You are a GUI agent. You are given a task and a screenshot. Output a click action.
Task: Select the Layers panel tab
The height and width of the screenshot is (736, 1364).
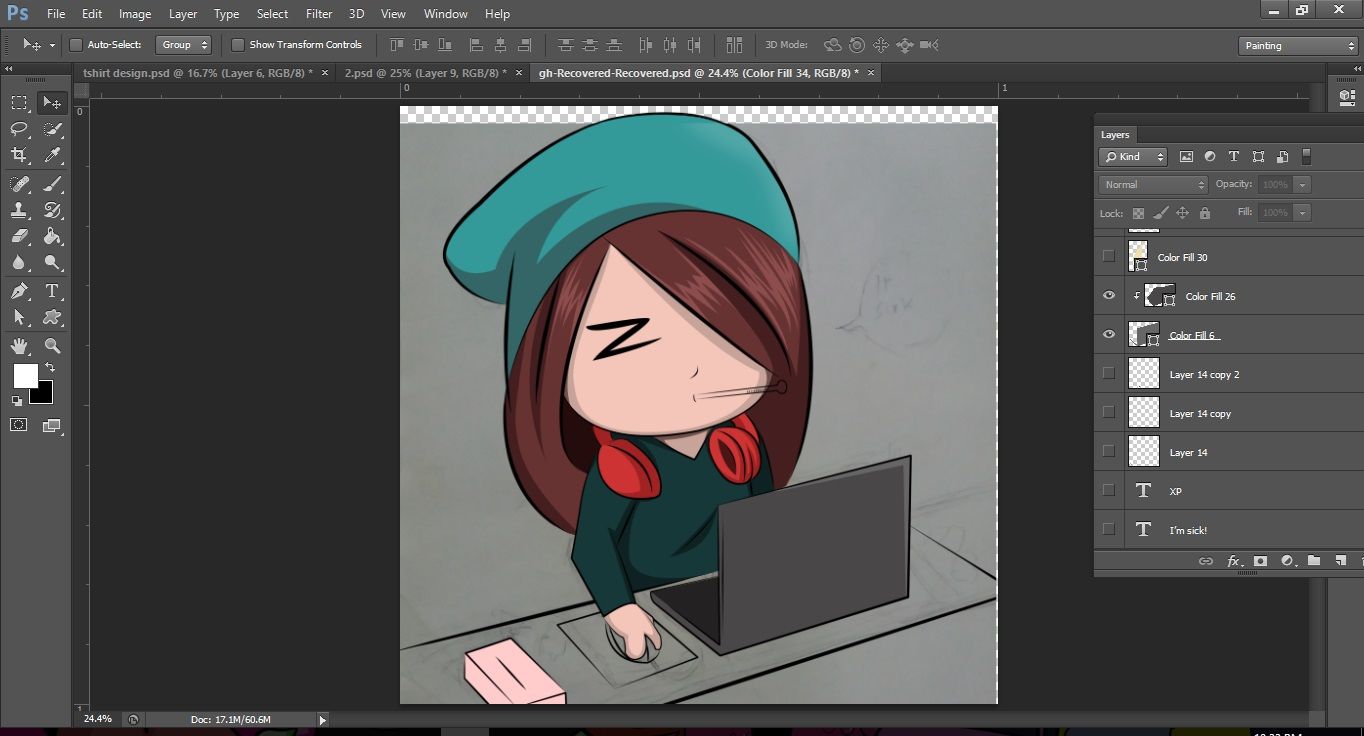pyautogui.click(x=1115, y=135)
